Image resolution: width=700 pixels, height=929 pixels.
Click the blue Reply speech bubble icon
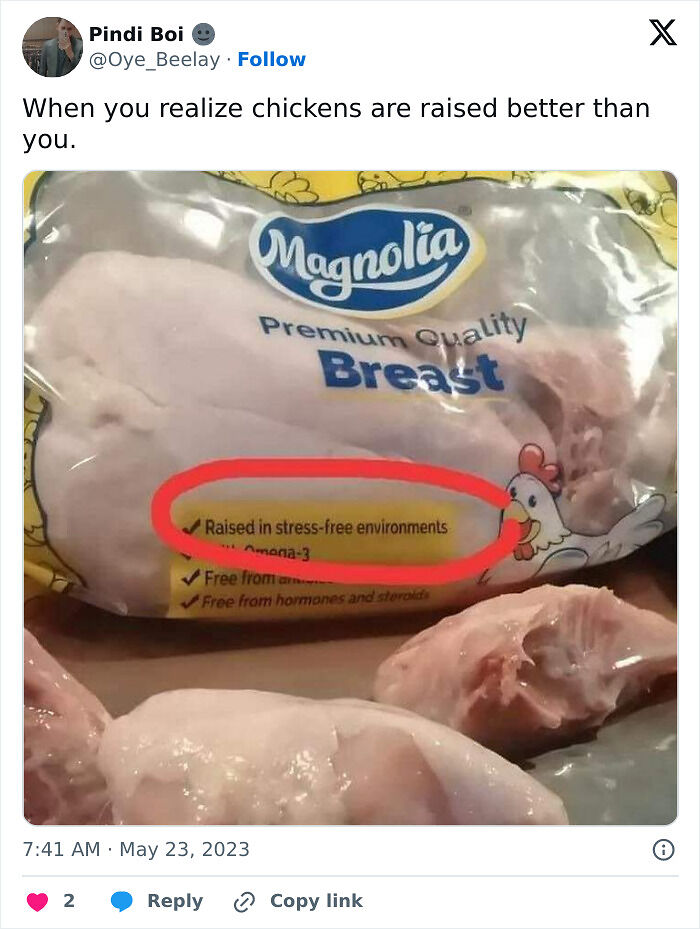[x=122, y=901]
